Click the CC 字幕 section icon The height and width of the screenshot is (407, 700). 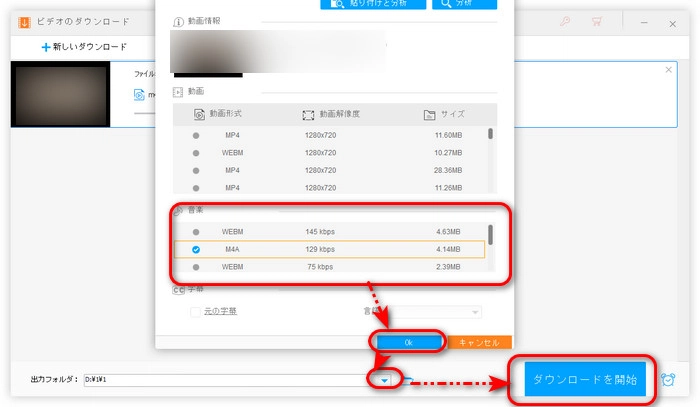tap(178, 290)
